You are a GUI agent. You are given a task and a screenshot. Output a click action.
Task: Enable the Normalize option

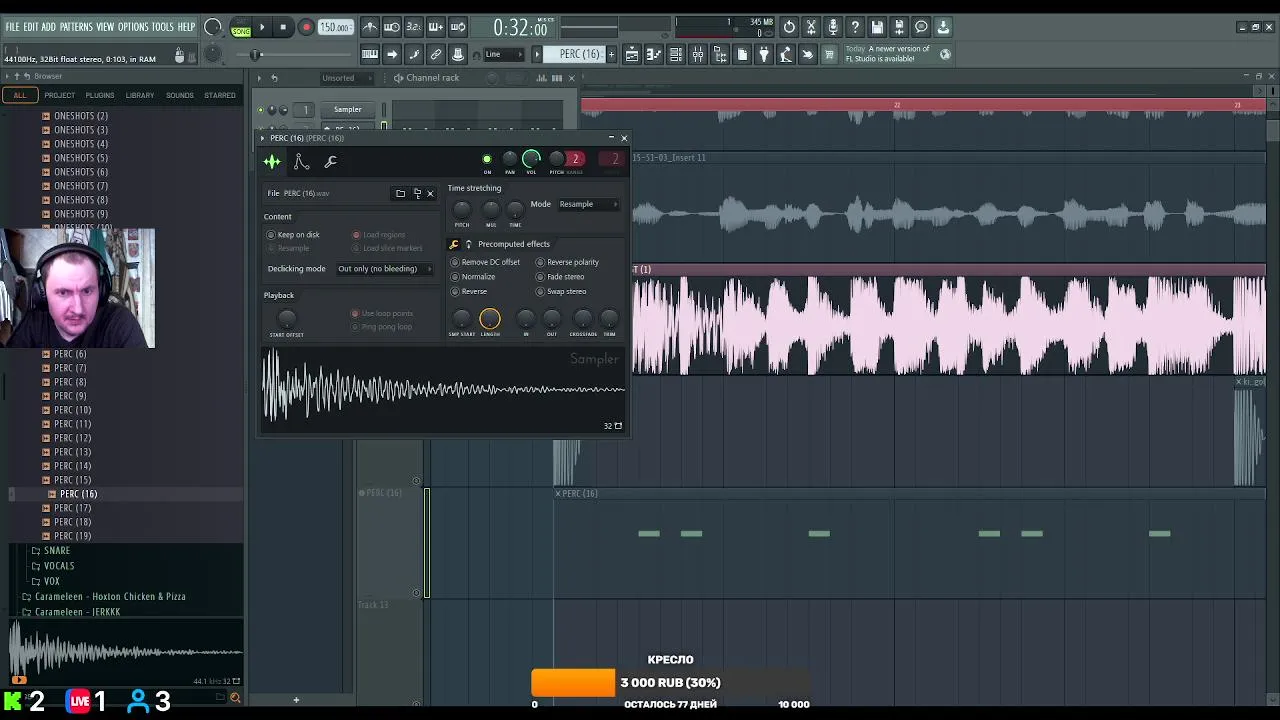click(473, 277)
